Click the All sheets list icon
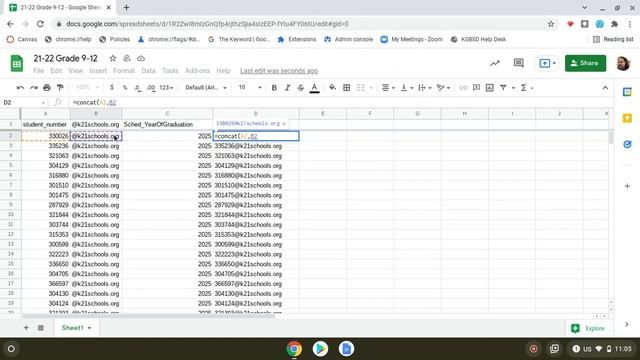 (x=40, y=327)
